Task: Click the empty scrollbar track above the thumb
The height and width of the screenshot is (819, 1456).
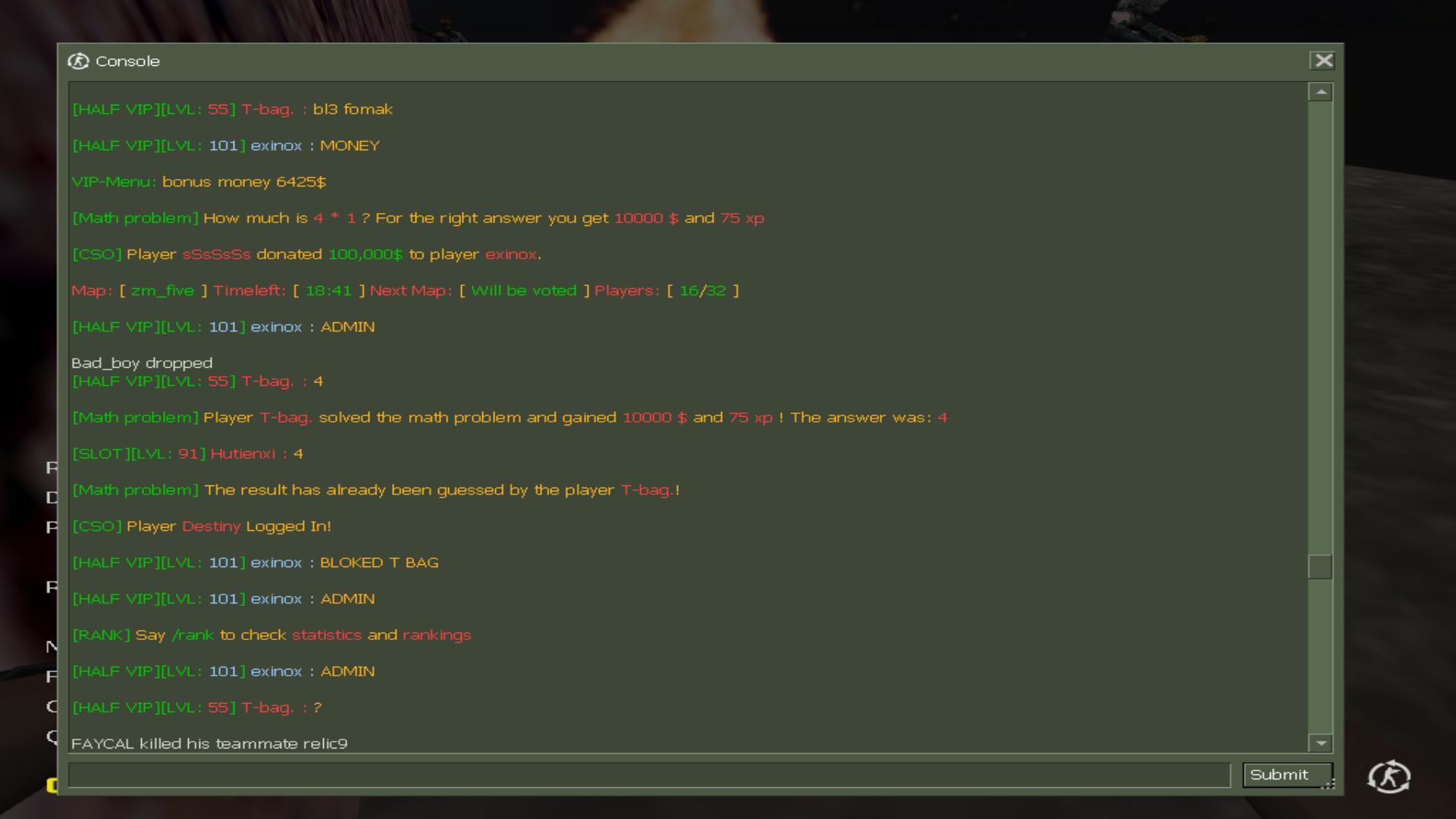Action: click(x=1320, y=326)
